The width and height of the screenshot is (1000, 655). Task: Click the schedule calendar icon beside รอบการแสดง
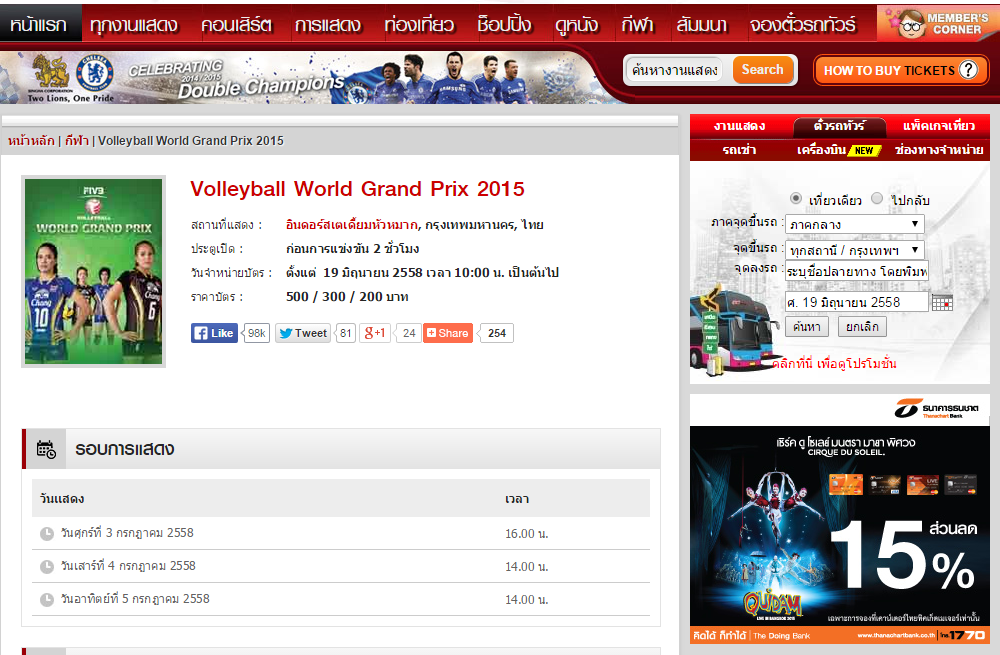pos(46,449)
